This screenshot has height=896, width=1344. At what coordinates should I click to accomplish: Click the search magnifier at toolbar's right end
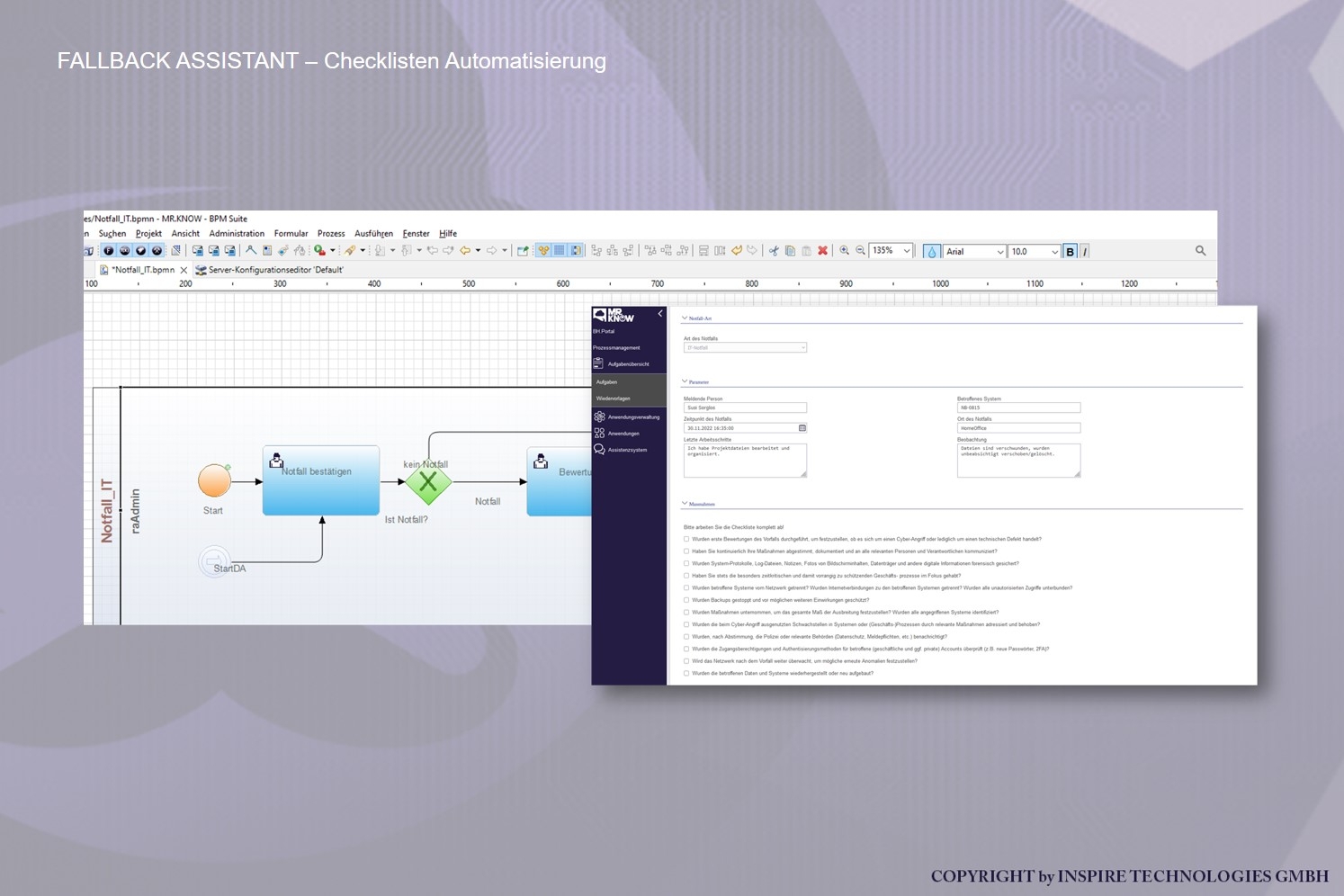(x=1200, y=251)
